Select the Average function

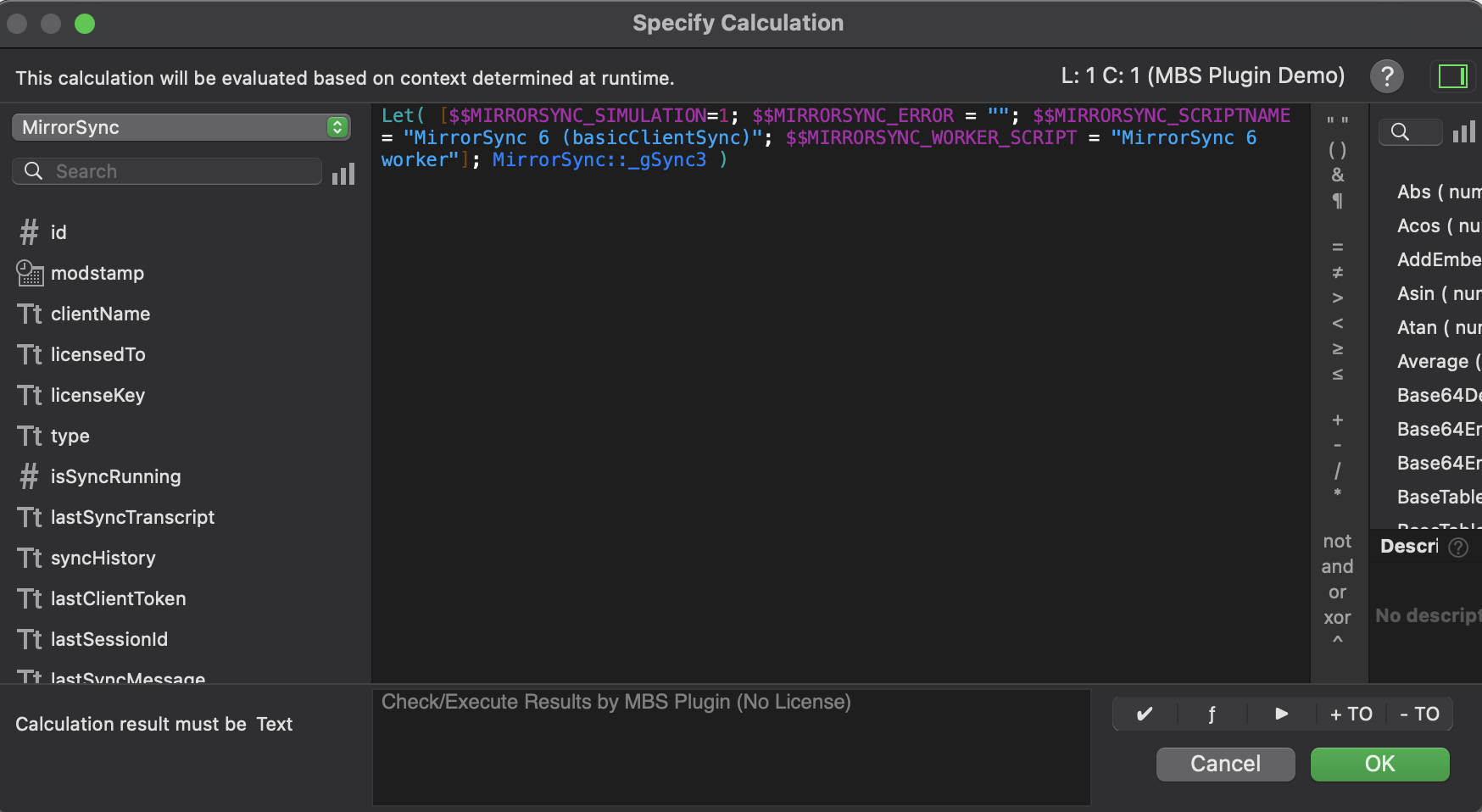click(1439, 361)
